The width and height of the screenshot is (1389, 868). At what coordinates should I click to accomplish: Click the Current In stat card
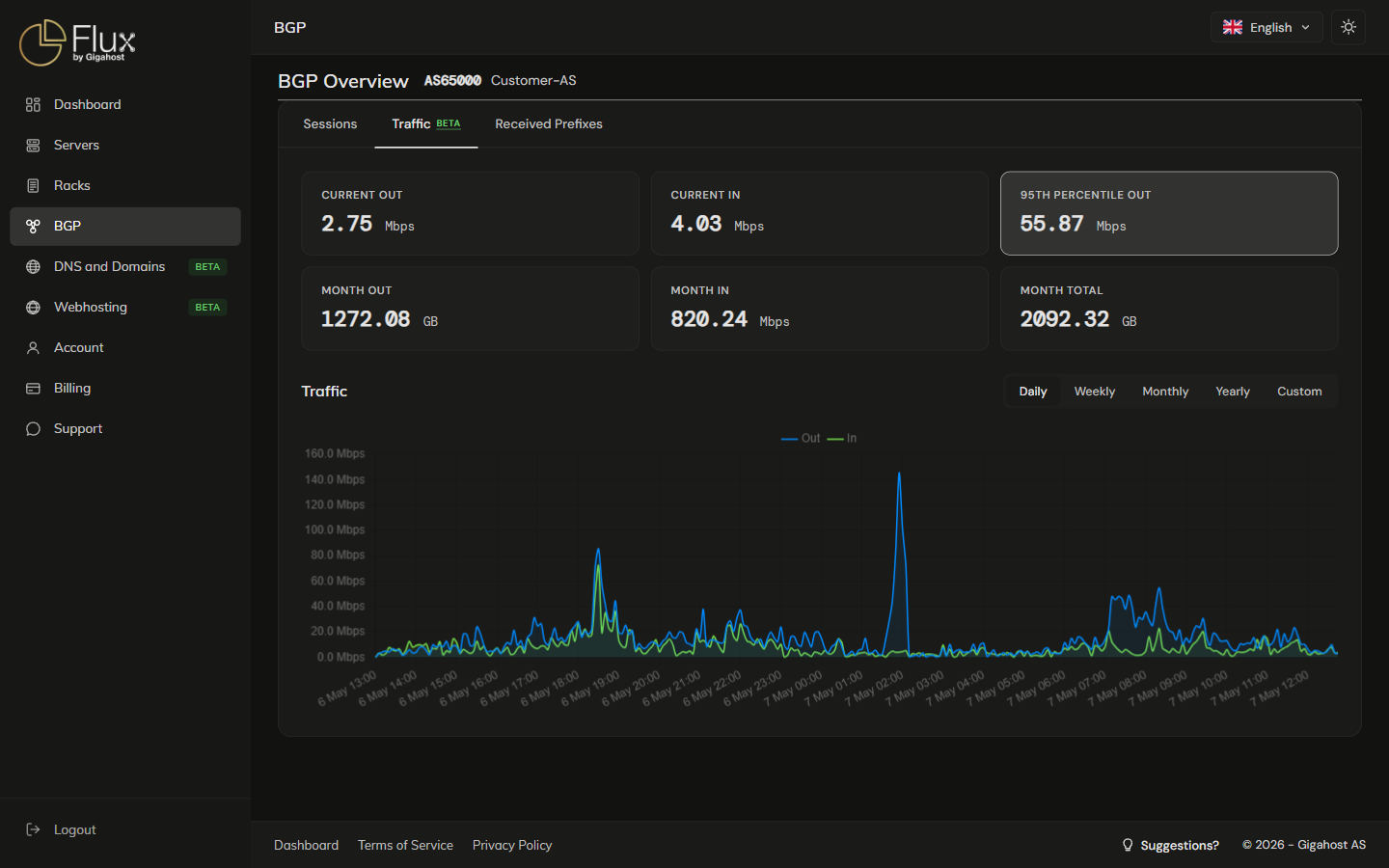[820, 213]
